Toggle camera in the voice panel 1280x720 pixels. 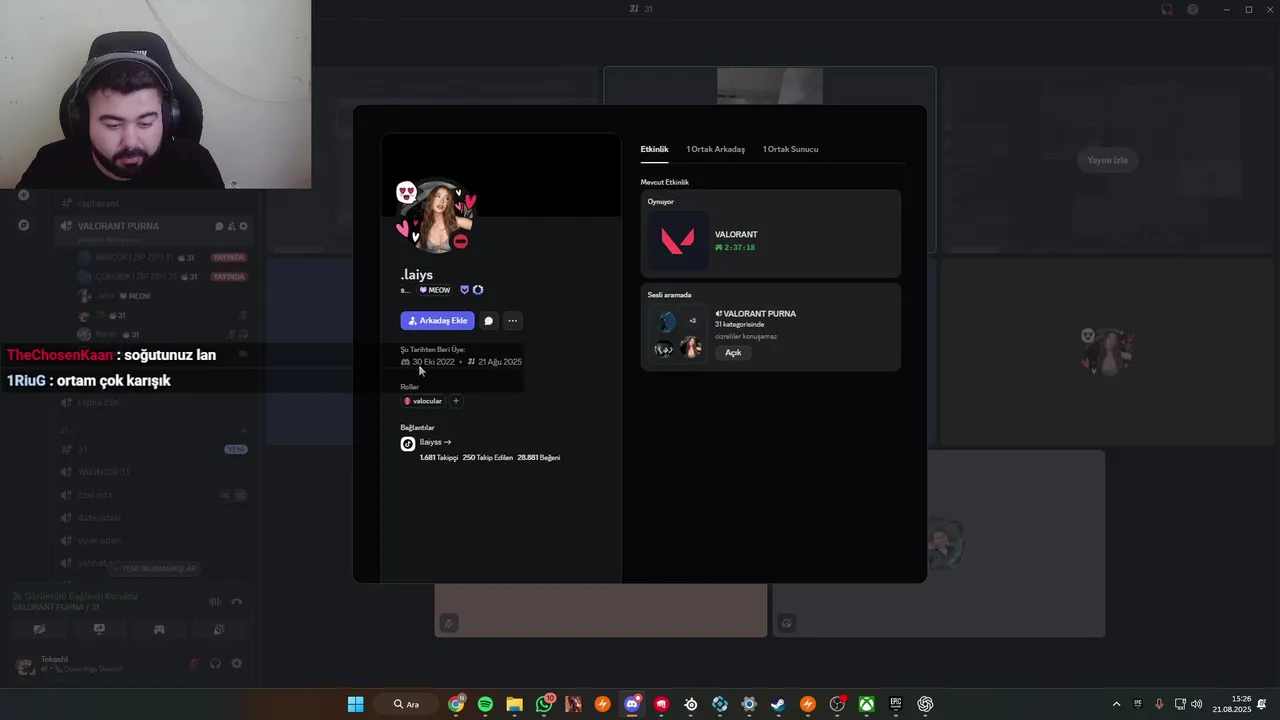pyautogui.click(x=39, y=630)
